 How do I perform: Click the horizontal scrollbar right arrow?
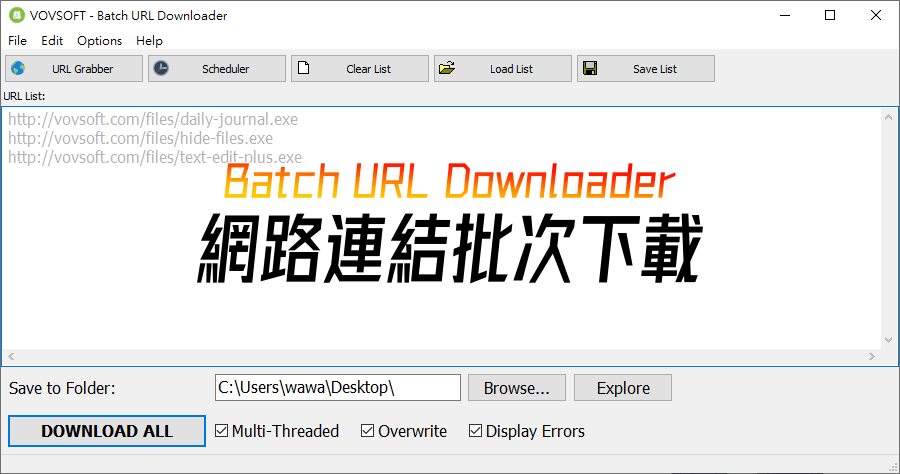tap(872, 356)
